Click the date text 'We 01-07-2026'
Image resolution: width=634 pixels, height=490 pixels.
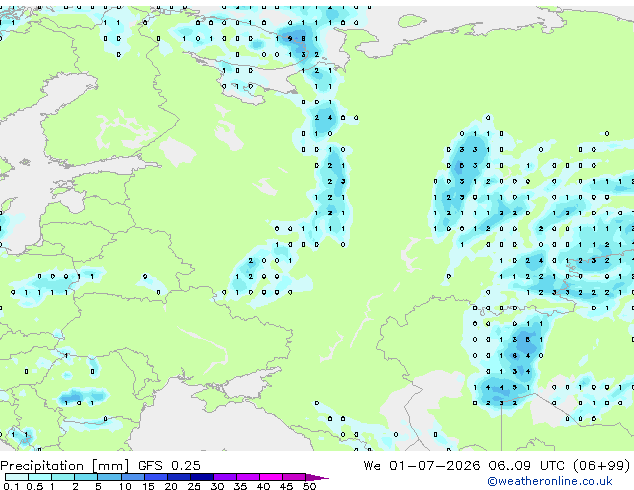pos(422,465)
